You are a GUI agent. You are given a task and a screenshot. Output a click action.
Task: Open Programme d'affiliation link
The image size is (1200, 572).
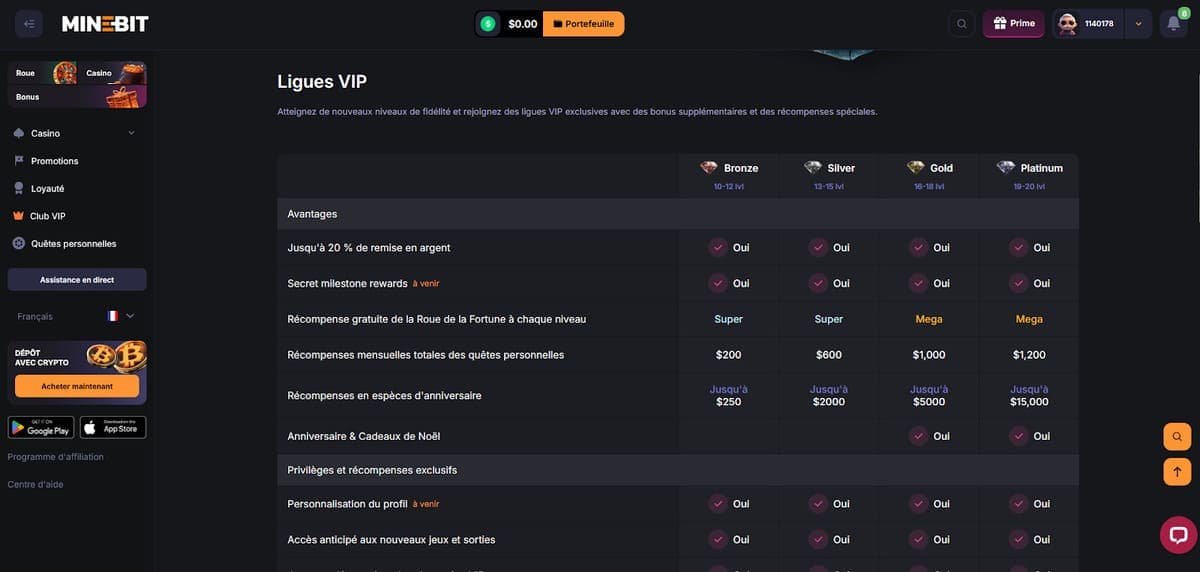[55, 457]
